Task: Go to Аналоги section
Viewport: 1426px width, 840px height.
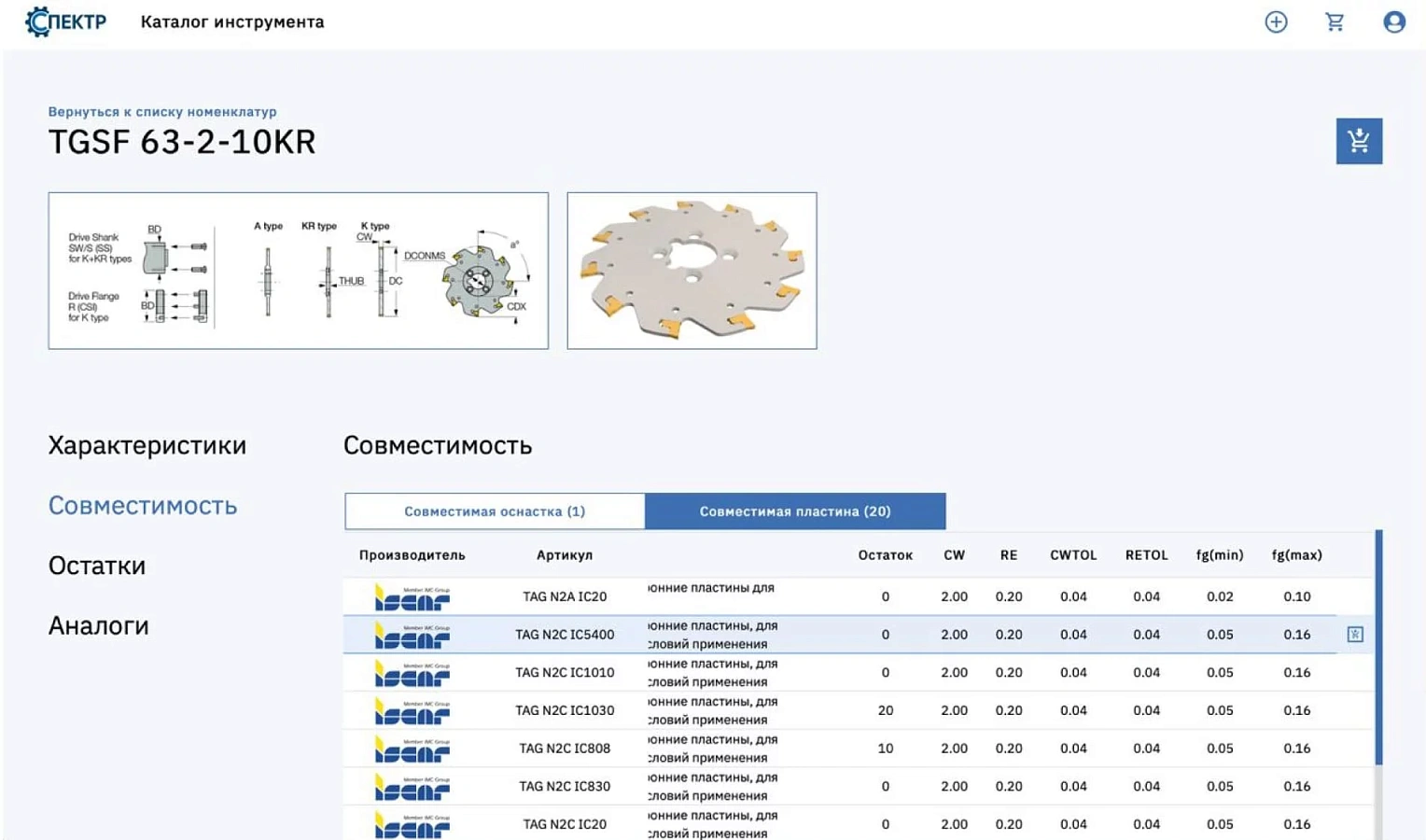Action: coord(99,625)
